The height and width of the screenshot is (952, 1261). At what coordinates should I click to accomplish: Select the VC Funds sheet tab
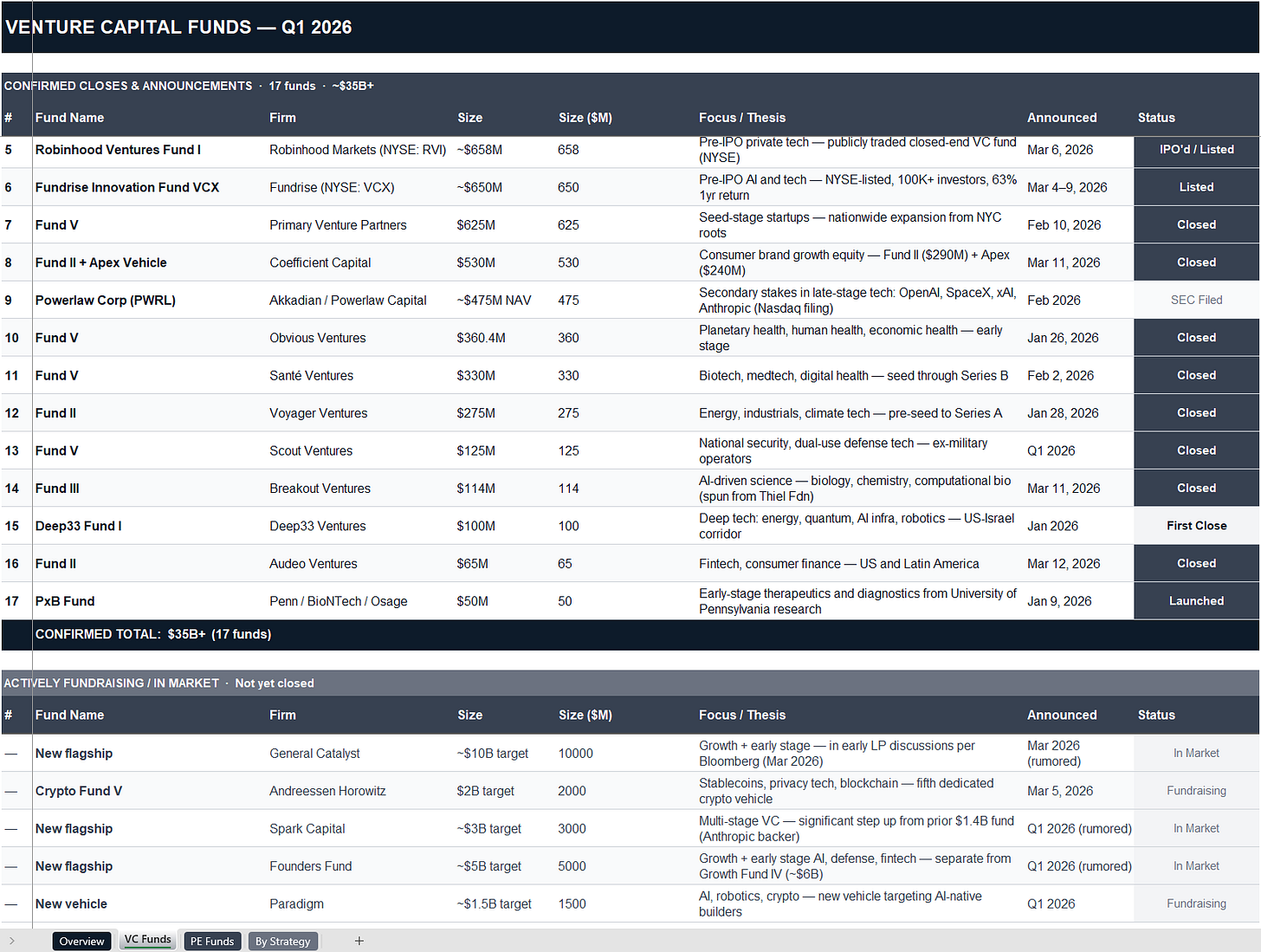(x=147, y=940)
